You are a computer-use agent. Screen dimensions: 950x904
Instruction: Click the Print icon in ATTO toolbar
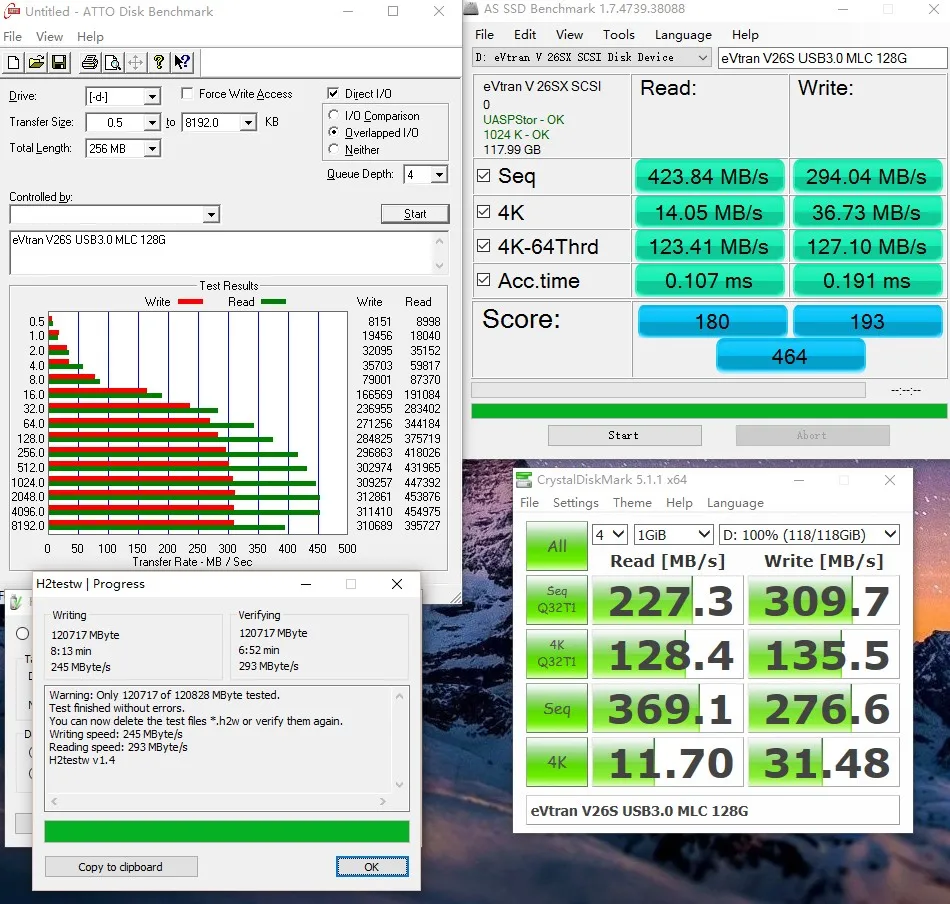point(90,62)
